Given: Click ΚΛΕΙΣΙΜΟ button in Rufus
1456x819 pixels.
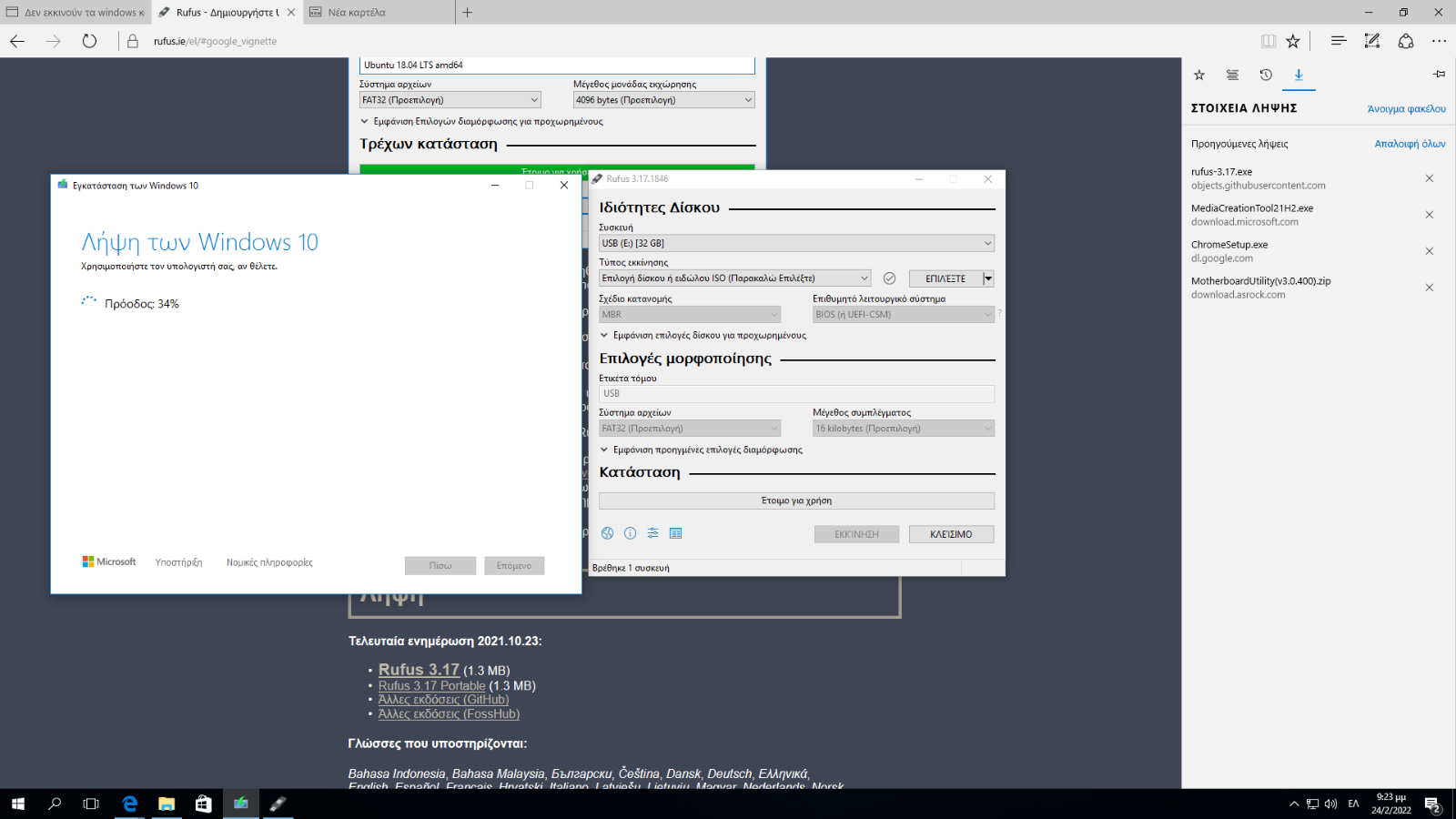Looking at the screenshot, I should 951,534.
